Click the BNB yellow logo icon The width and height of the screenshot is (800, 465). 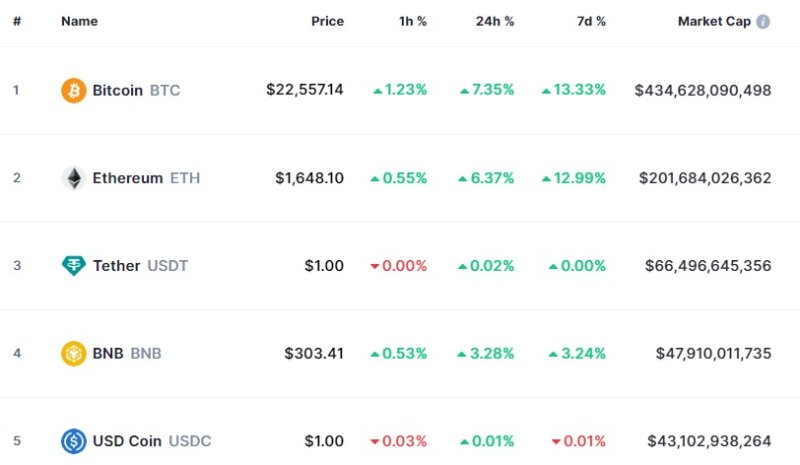(x=74, y=353)
